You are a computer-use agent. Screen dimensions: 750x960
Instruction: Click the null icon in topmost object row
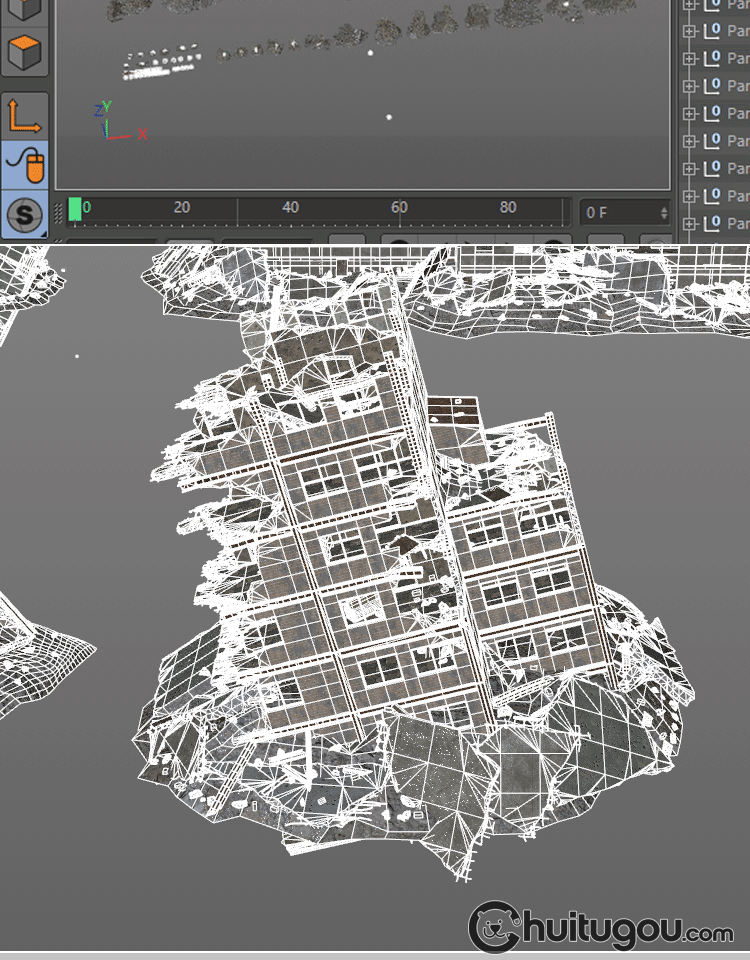712,4
